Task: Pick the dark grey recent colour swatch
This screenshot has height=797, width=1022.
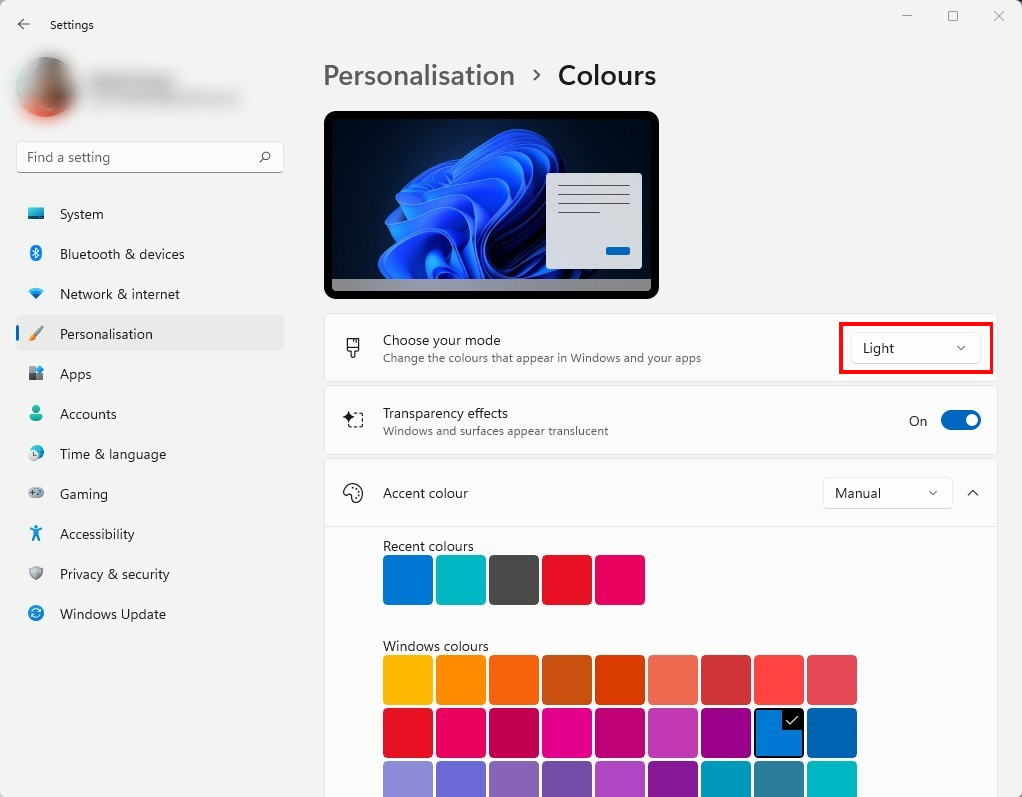Action: click(x=514, y=580)
